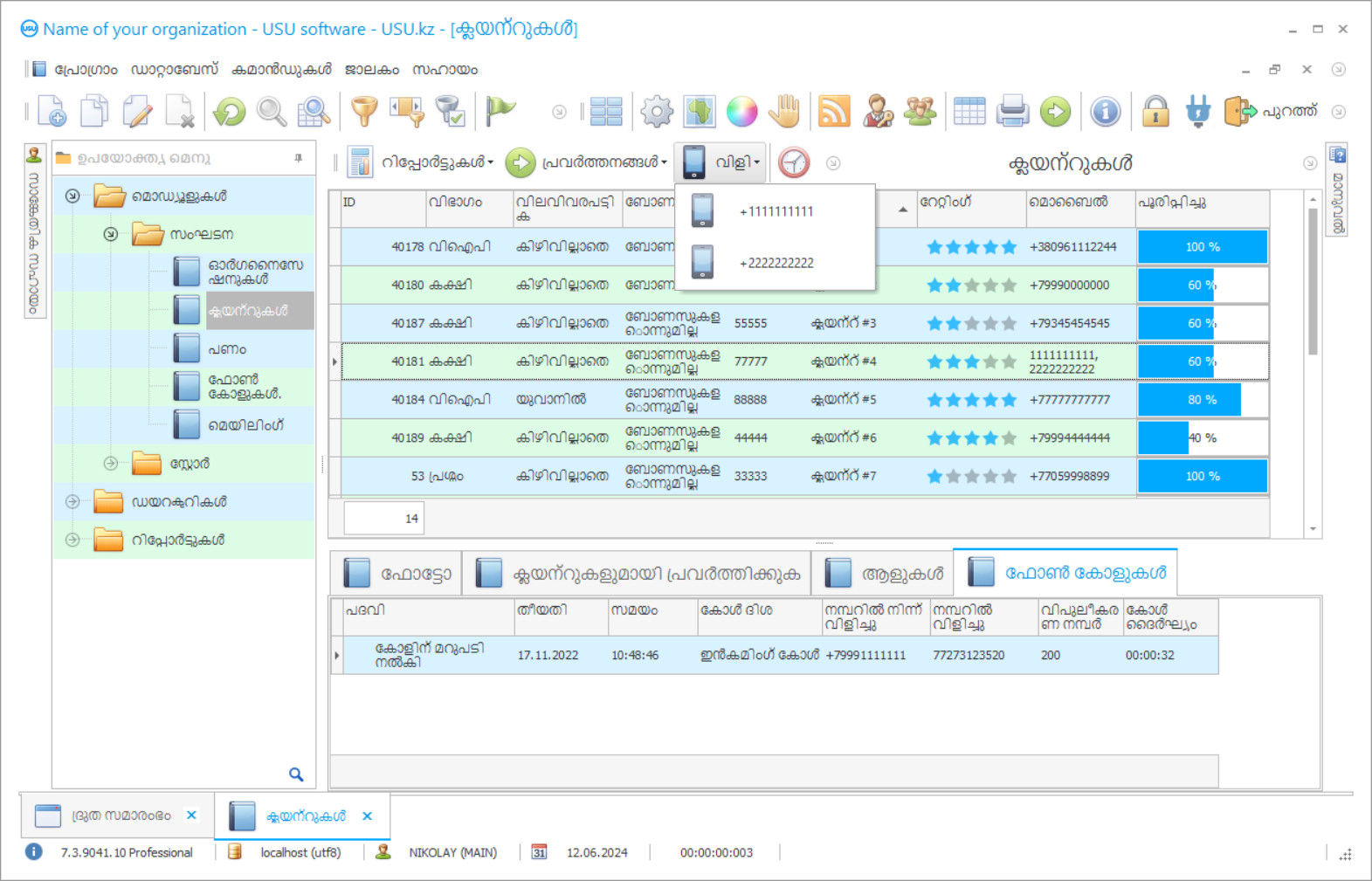The width and height of the screenshot is (1372, 881).
Task: Switch to the ആളുകൾ tab
Action: click(883, 574)
